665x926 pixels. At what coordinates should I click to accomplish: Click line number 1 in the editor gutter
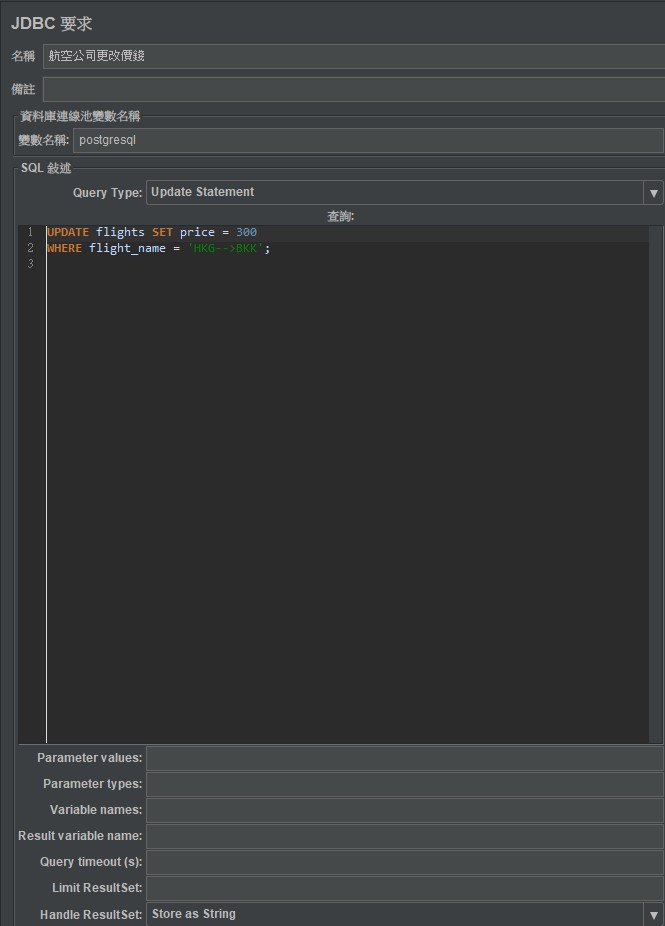click(30, 232)
